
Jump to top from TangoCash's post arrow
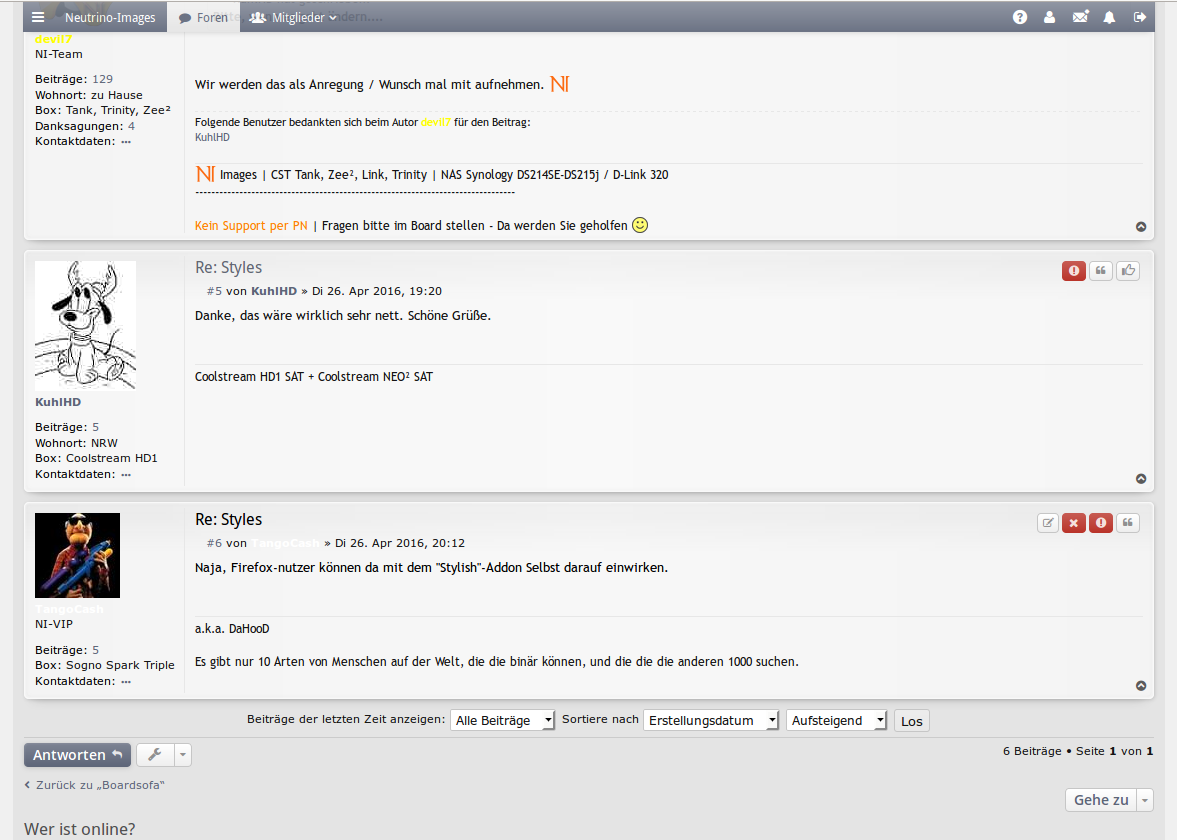1141,686
